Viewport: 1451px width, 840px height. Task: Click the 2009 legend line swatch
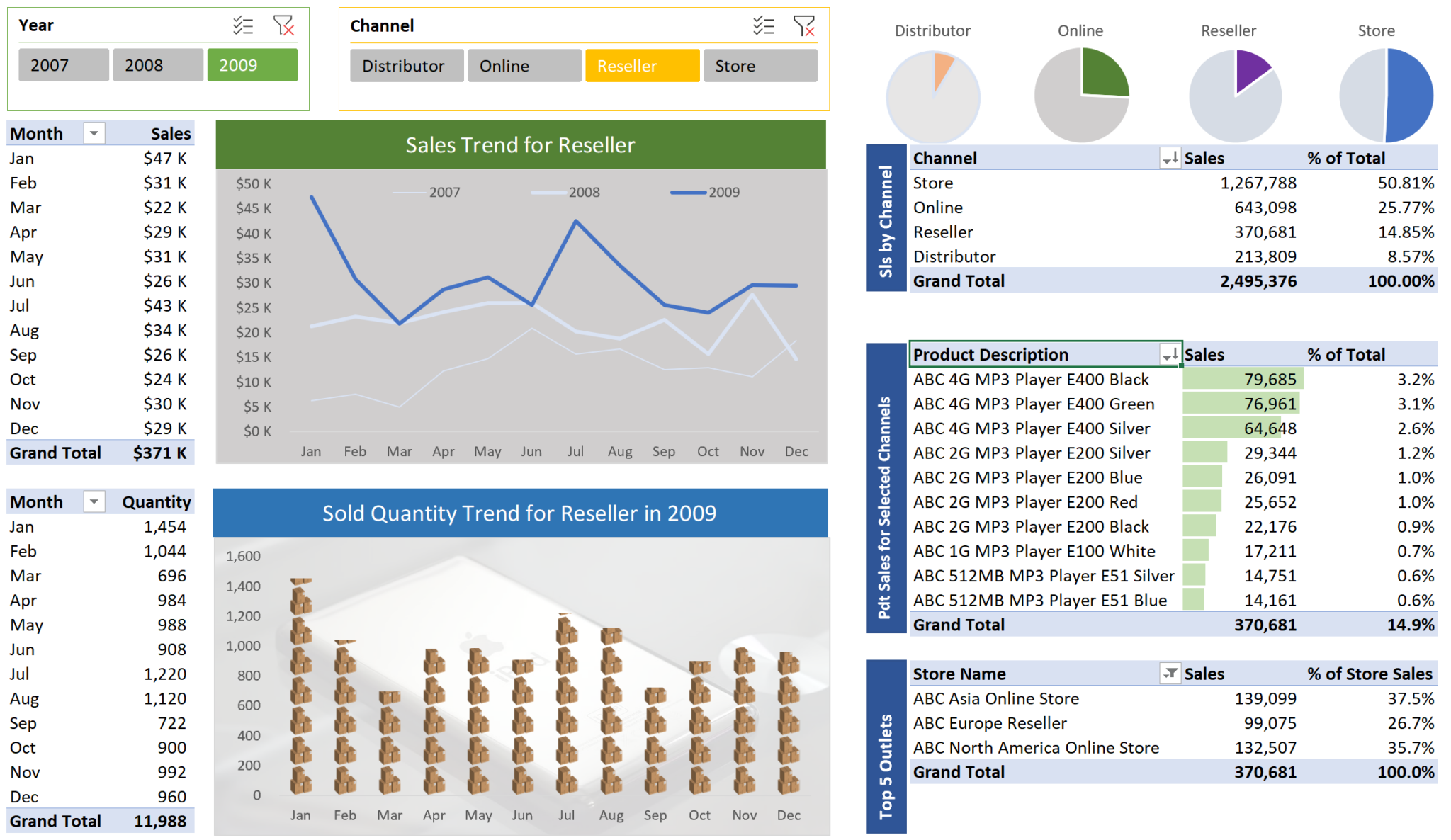(x=688, y=192)
